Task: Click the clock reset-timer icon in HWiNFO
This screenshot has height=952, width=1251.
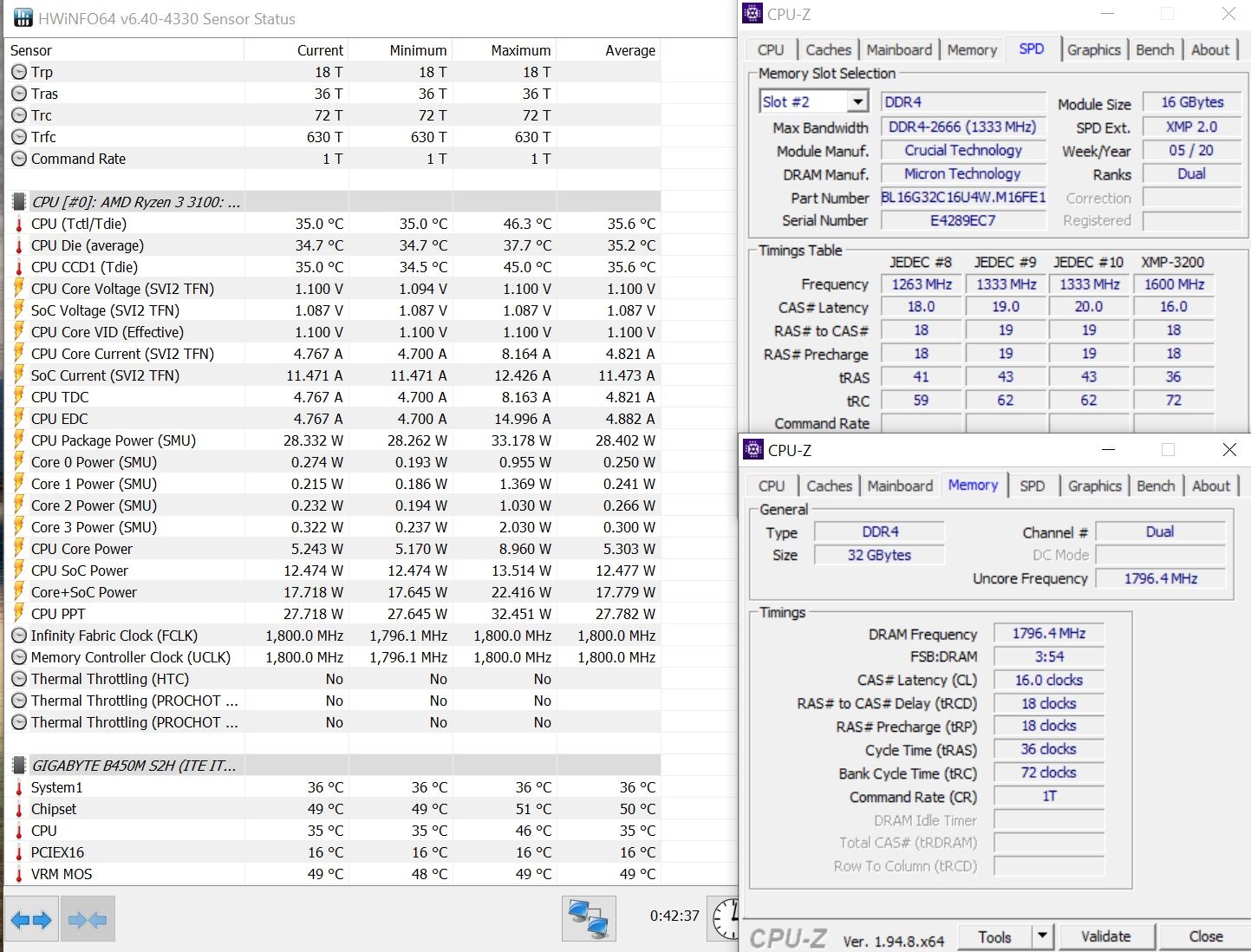Action: click(x=726, y=919)
